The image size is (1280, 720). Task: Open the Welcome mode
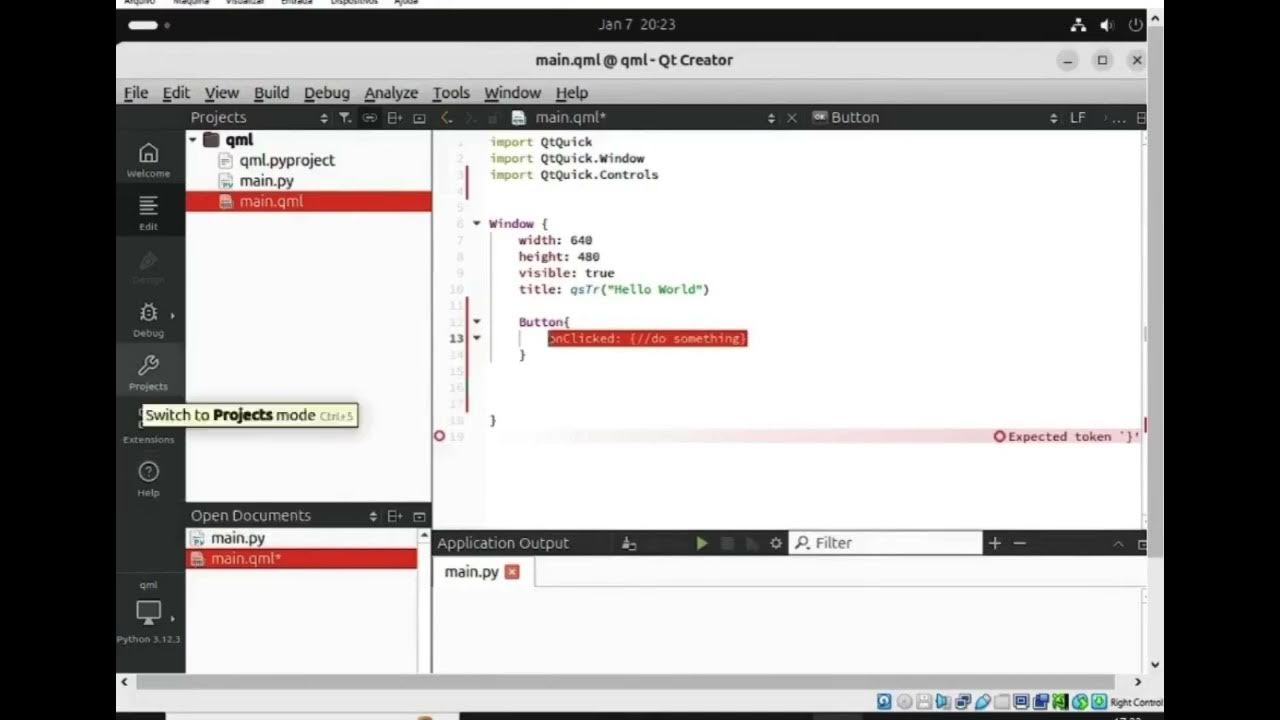148,159
